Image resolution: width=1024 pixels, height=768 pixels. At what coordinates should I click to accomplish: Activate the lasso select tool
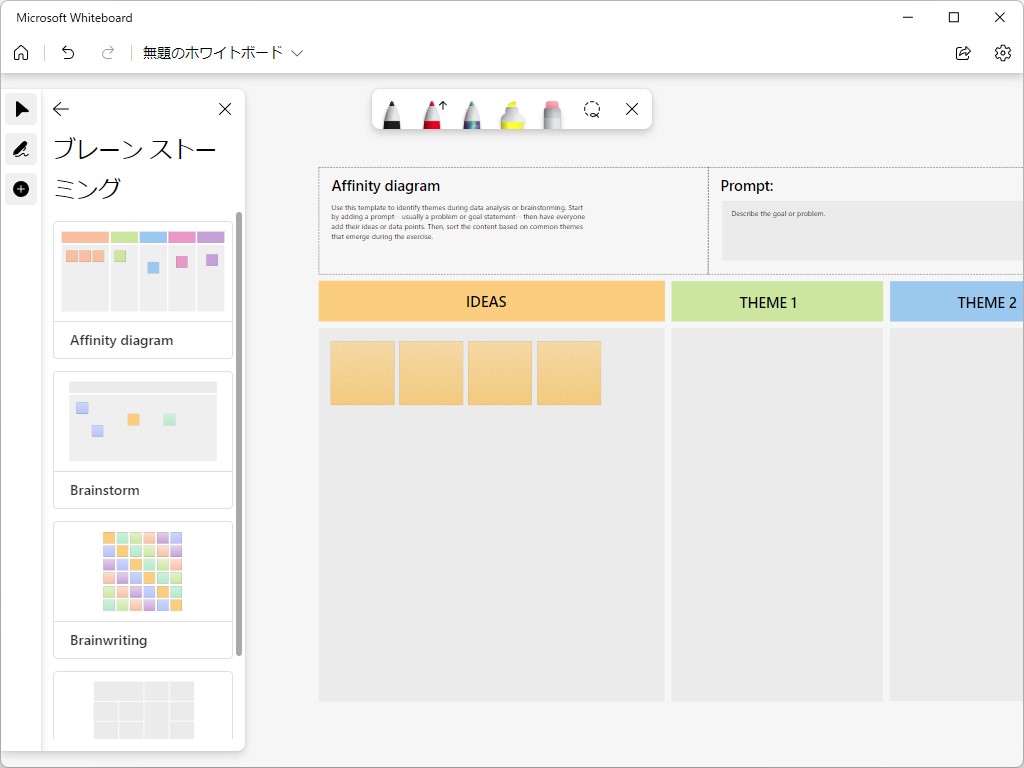coord(592,109)
